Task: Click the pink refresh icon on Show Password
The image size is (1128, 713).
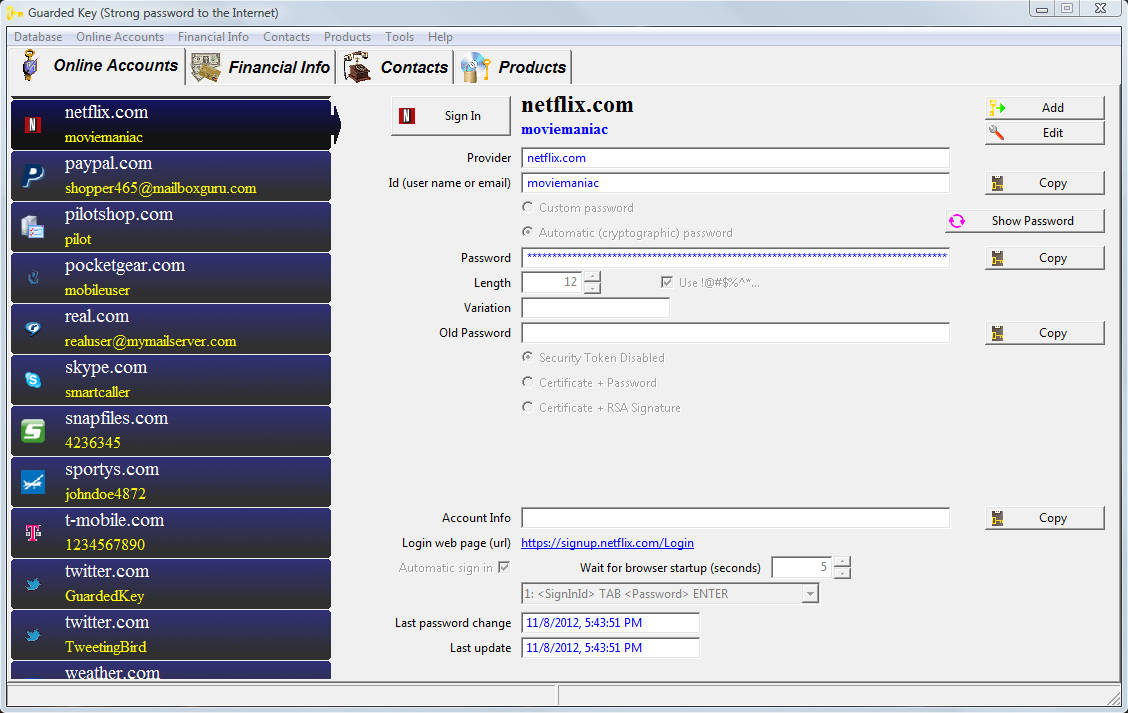Action: tap(957, 221)
